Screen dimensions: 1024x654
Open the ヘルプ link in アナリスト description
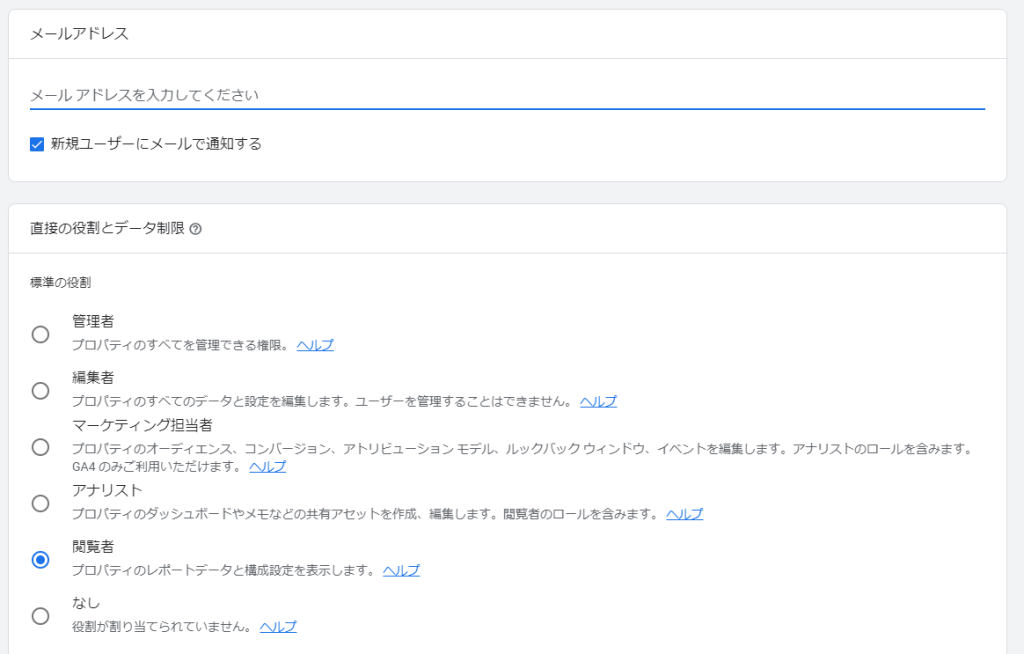684,514
